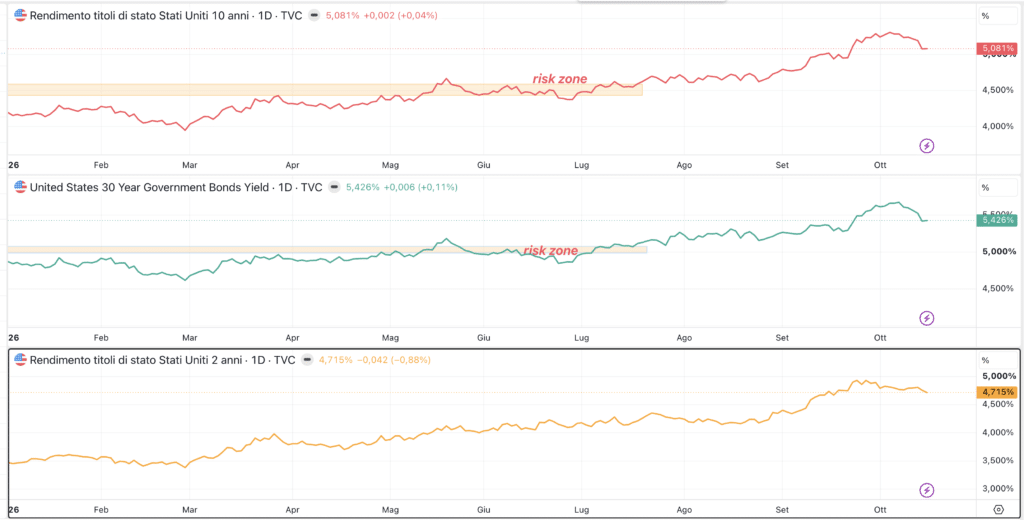The width and height of the screenshot is (1024, 520).
Task: Click the Lug label on the 2-year time axis
Action: click(581, 510)
